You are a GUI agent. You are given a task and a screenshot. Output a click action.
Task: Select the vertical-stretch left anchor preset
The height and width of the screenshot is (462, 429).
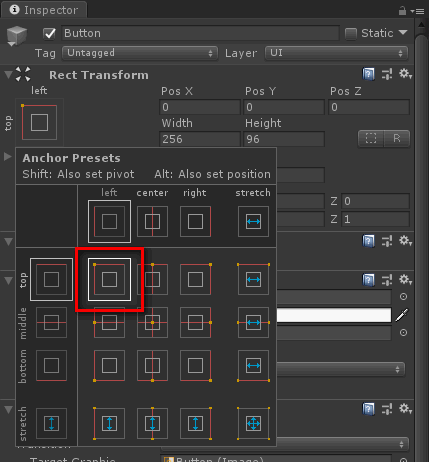click(x=109, y=423)
